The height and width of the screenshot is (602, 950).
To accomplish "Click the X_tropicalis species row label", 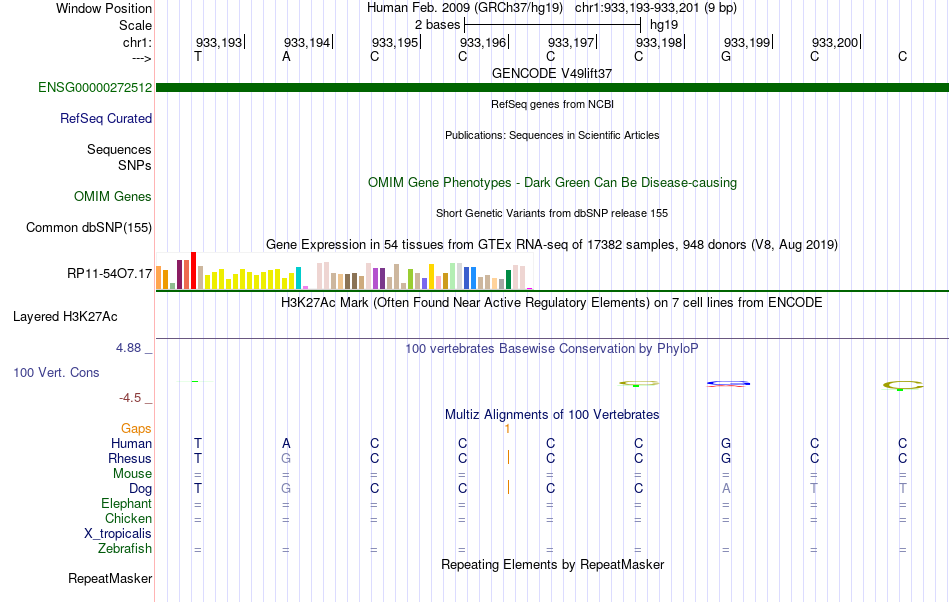I will pyautogui.click(x=118, y=534).
